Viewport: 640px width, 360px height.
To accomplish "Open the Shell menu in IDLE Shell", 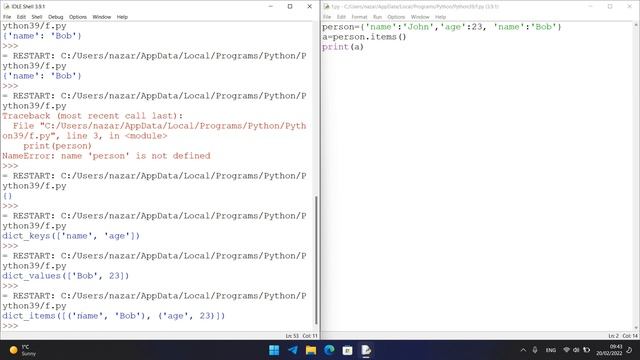I will tap(37, 17).
